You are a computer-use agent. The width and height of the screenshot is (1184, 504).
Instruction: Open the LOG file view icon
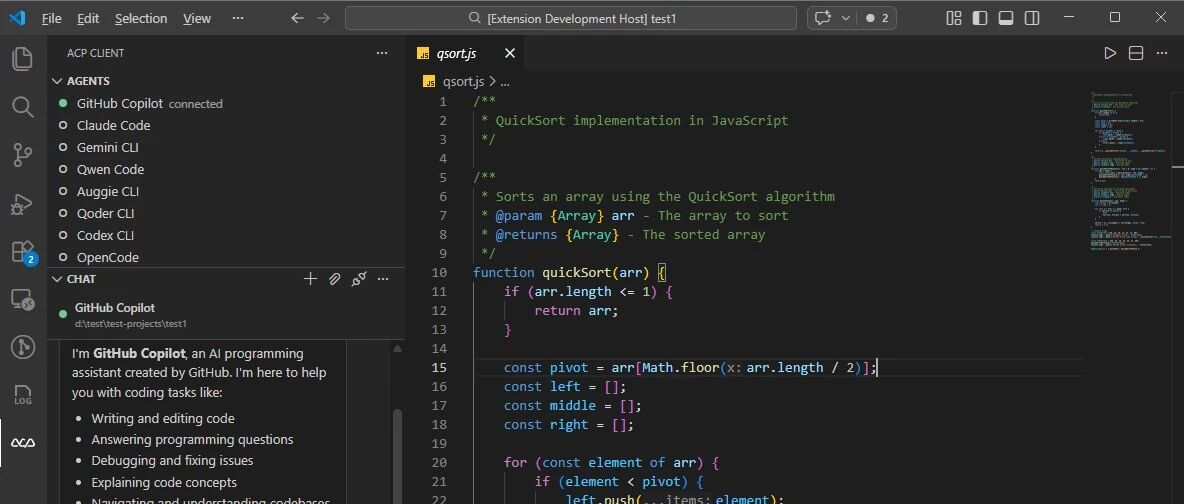tap(23, 395)
